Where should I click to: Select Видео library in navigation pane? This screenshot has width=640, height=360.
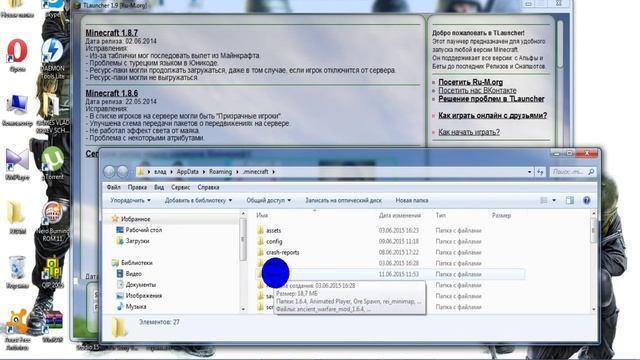click(x=133, y=274)
